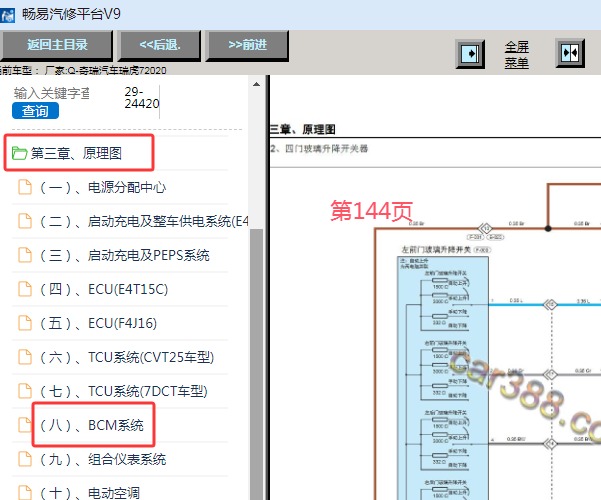Screen dimensions: 601x500
Task: Click the 查询 search button
Action: tap(35, 111)
